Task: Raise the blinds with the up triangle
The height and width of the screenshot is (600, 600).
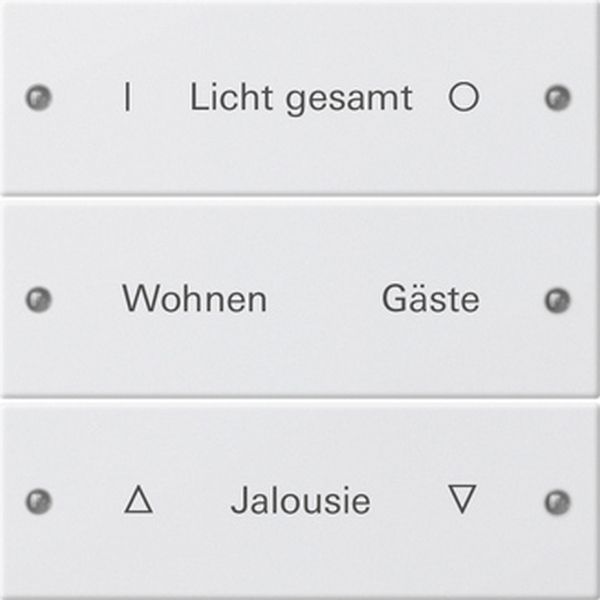Action: coord(138,500)
